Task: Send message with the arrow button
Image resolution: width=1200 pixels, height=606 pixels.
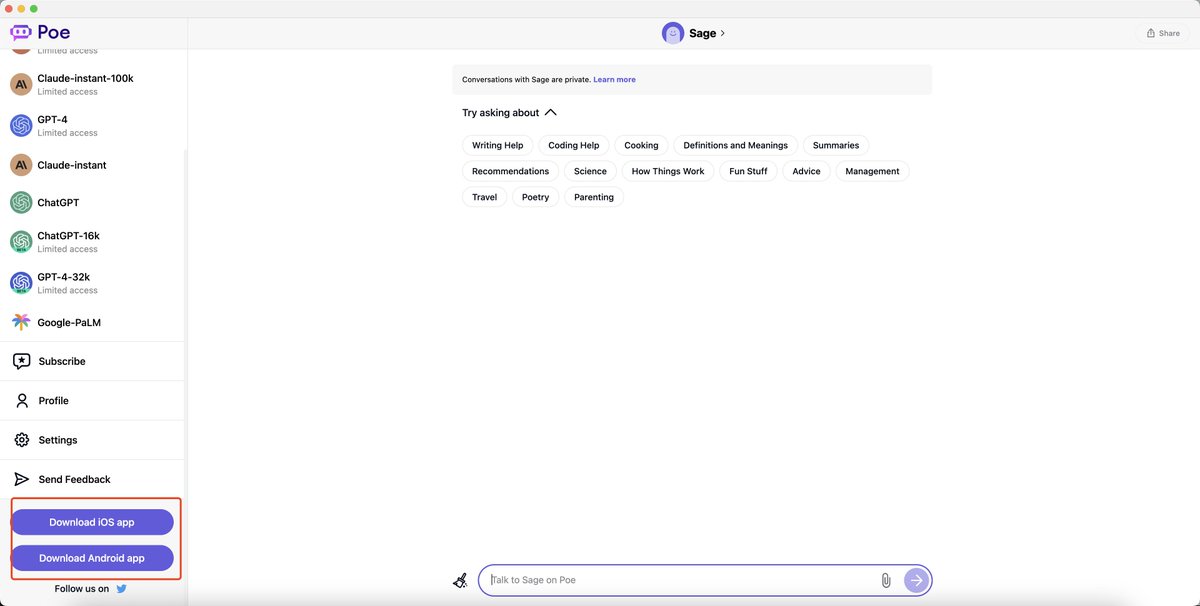Action: [916, 580]
